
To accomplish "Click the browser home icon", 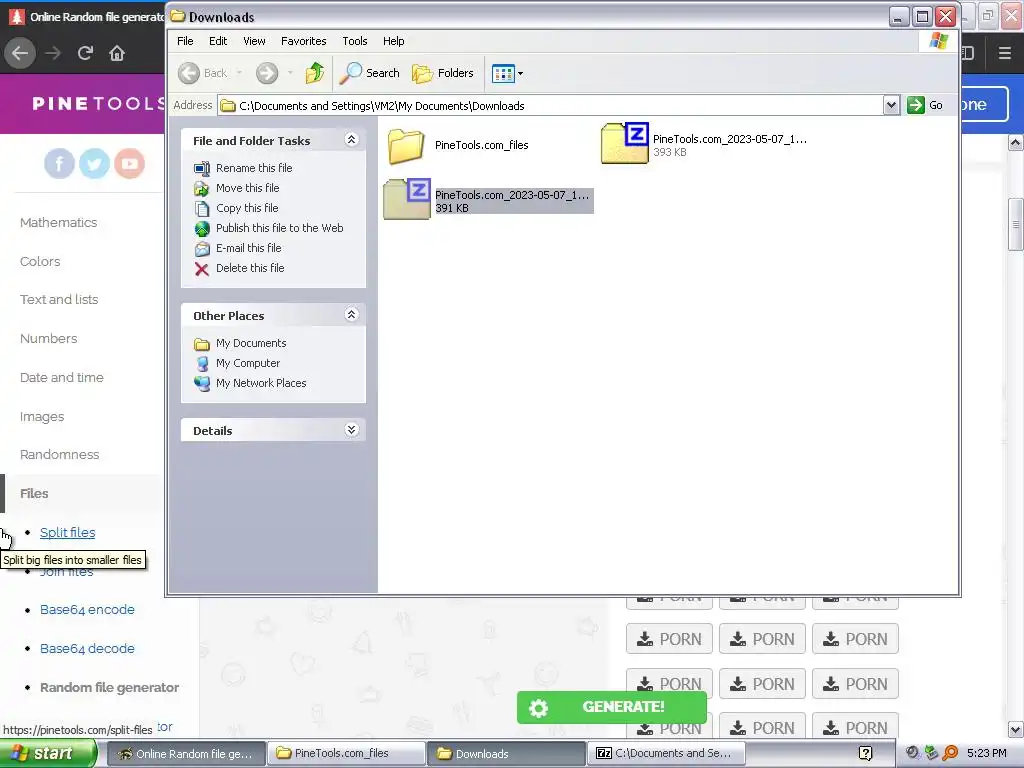I will pyautogui.click(x=117, y=53).
